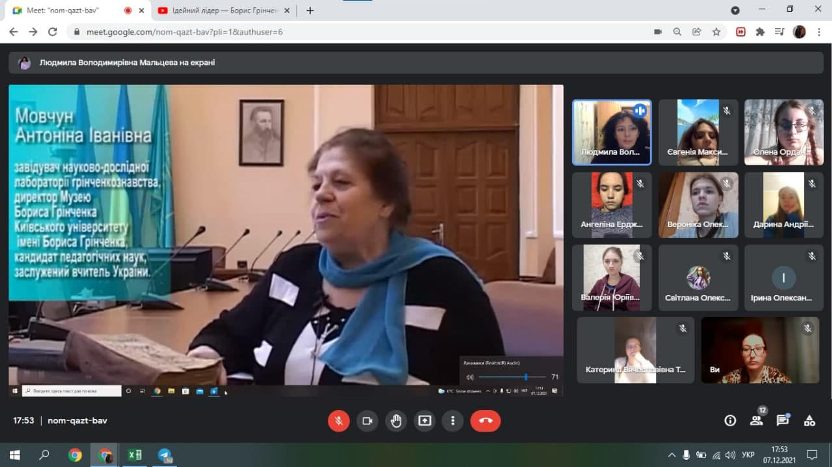The image size is (832, 467).
Task: Open Telegram from the taskbar
Action: pos(165,455)
